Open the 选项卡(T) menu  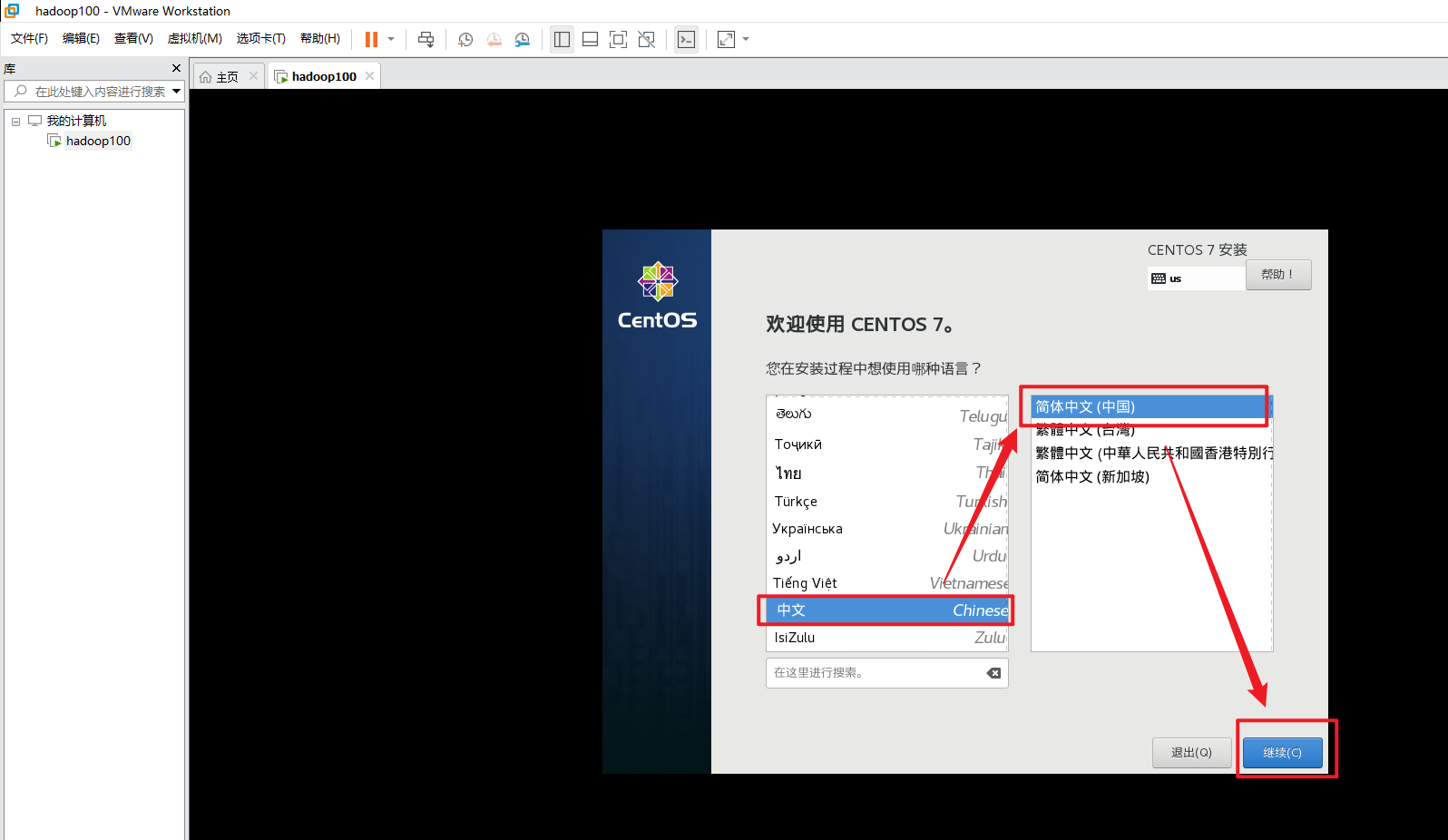click(x=261, y=38)
